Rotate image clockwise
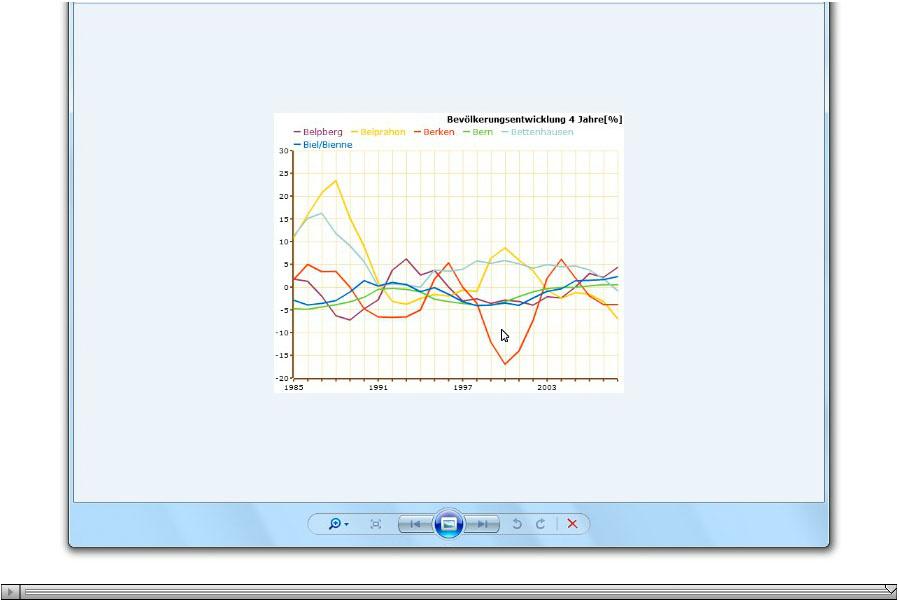The image size is (899, 602). [x=541, y=524]
